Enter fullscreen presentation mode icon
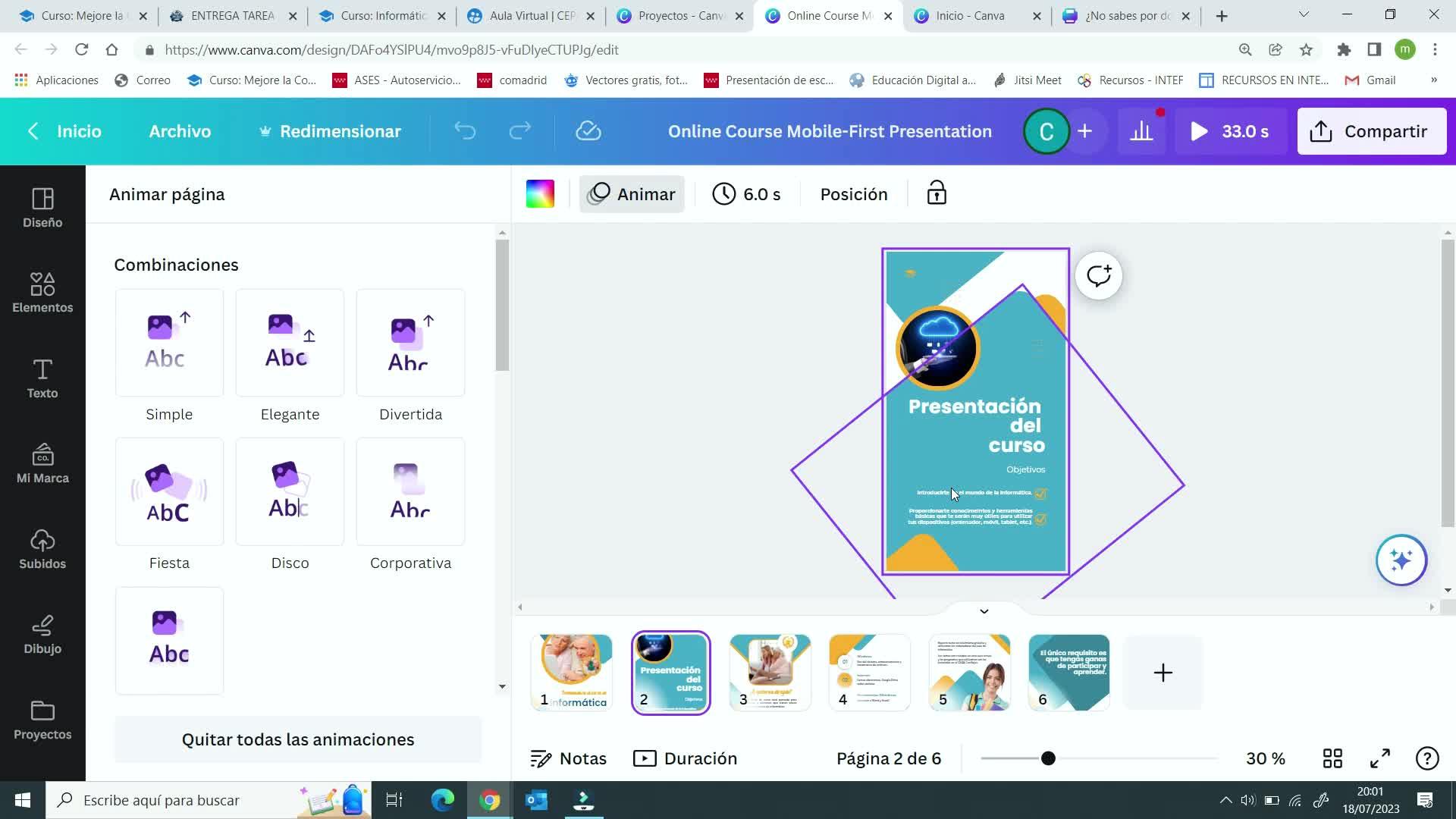 [x=1380, y=758]
